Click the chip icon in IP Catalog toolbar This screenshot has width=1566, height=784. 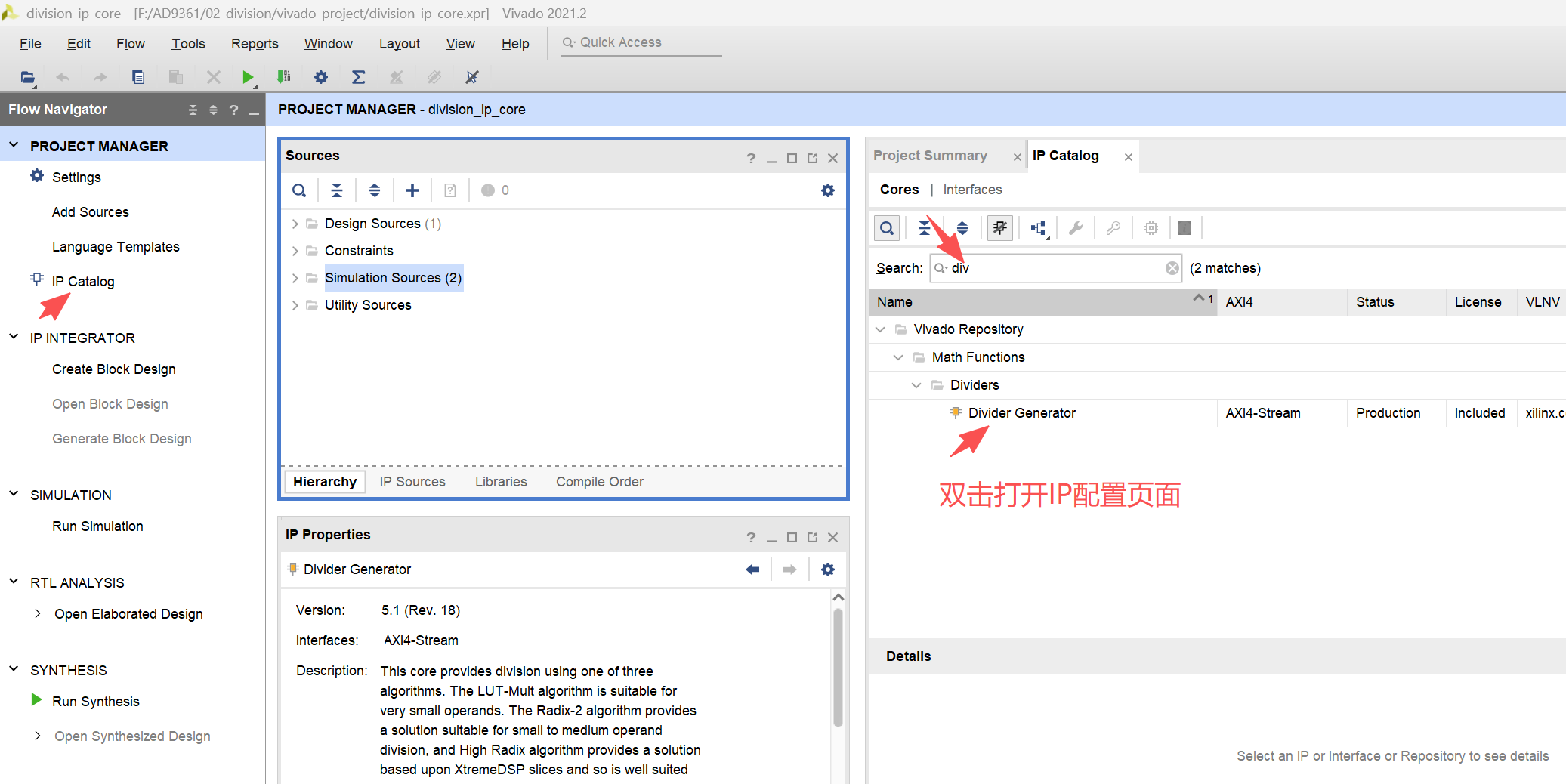[1151, 228]
